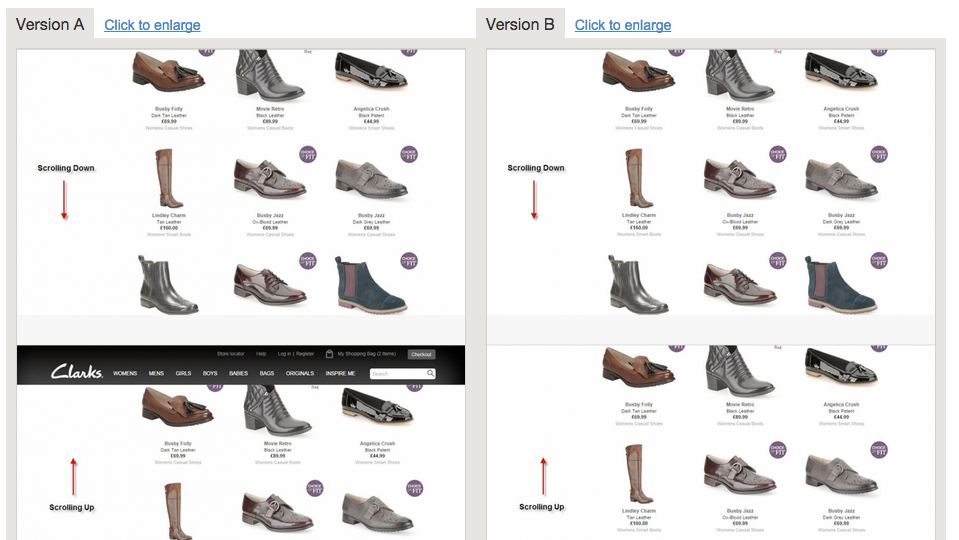Viewport: 959px width, 540px height.
Task: Open blue suede chelsea boot in Version B scrolling-down view
Action: pos(840,285)
